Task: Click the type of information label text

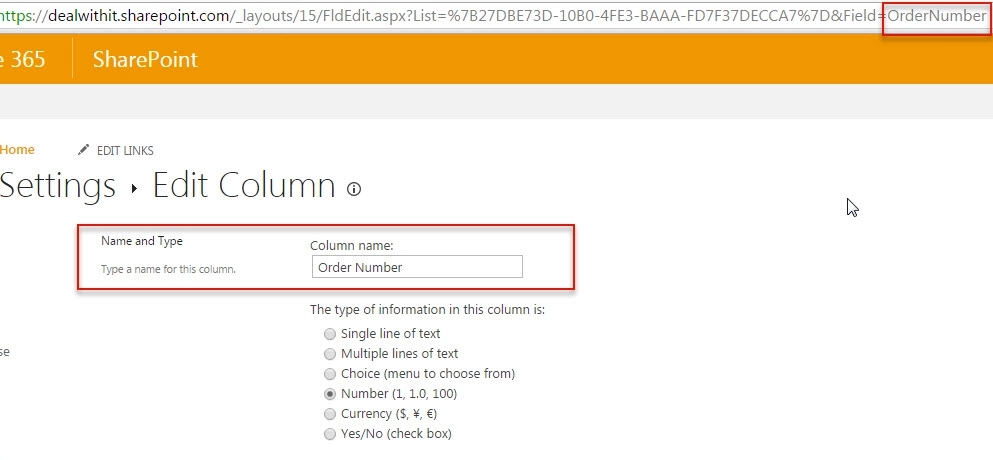Action: [x=427, y=310]
